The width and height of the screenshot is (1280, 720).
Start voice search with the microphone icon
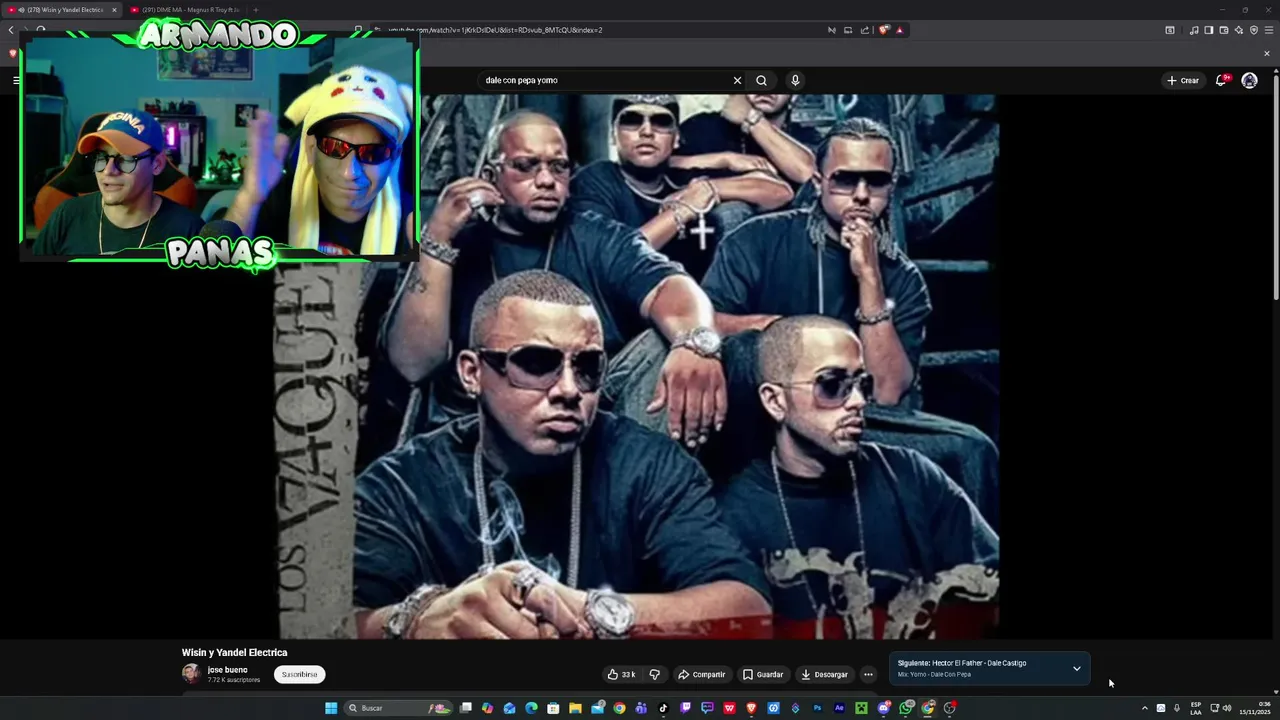795,80
